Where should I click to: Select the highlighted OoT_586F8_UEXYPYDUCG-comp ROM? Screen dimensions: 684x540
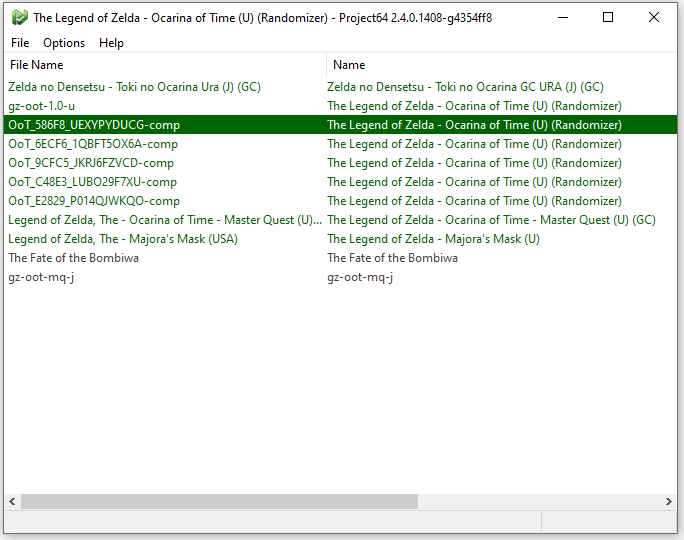click(x=91, y=125)
